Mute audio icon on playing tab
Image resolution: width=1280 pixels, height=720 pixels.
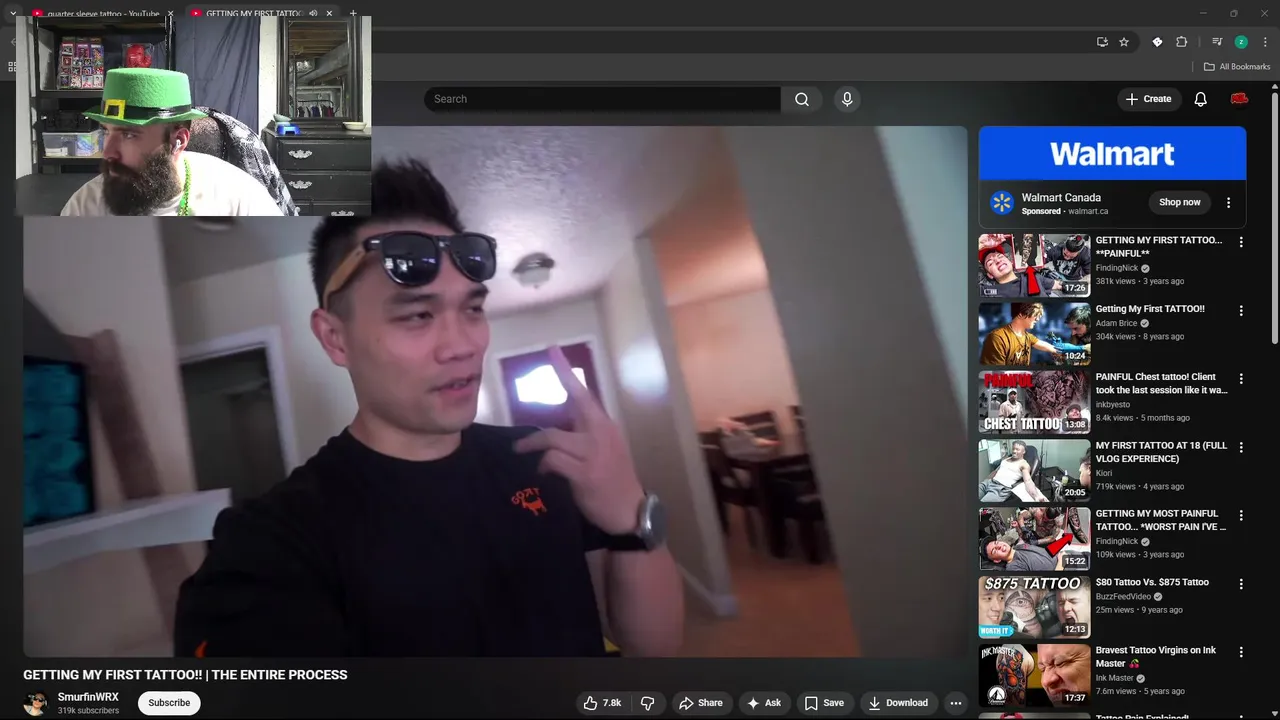coord(313,13)
